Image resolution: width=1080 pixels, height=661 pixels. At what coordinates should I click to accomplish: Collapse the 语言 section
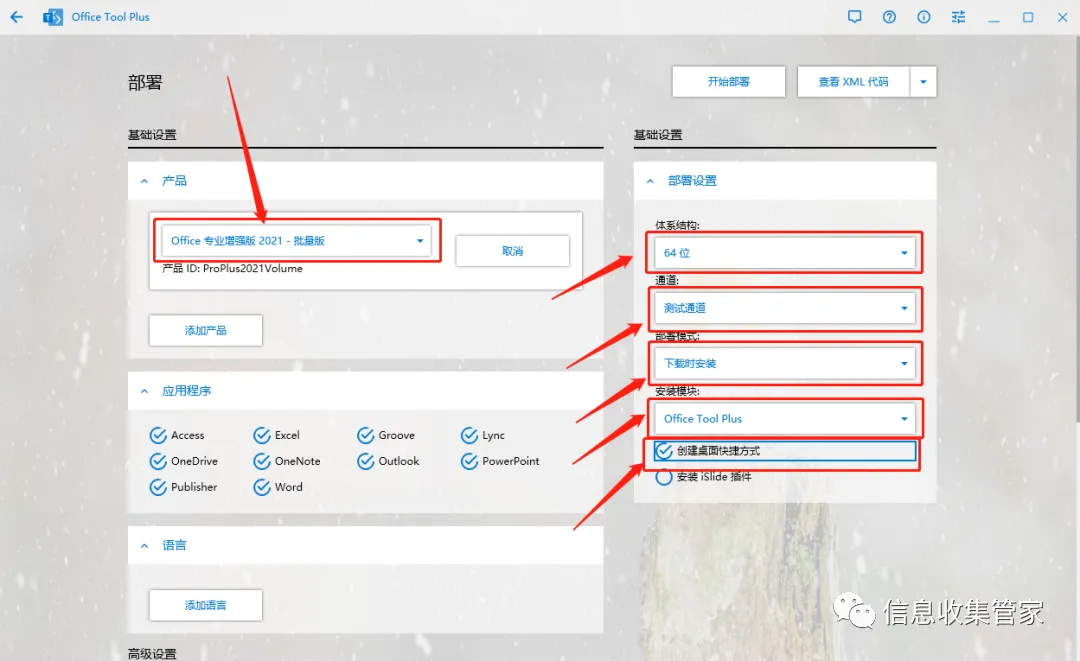pyautogui.click(x=144, y=545)
